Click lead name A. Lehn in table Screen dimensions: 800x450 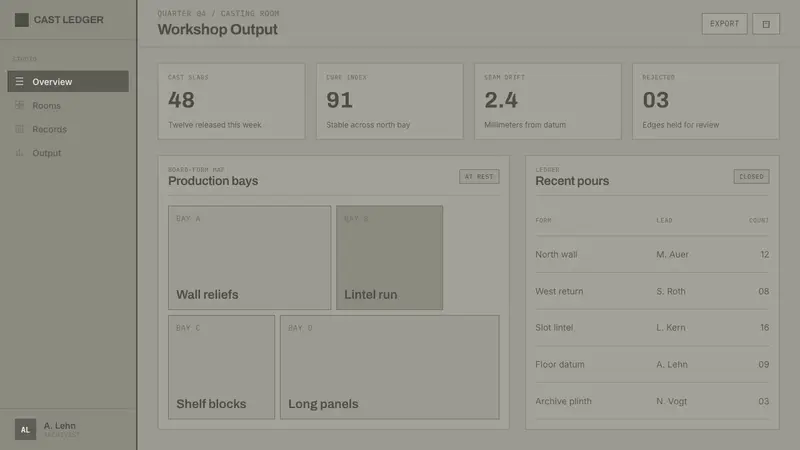(671, 364)
